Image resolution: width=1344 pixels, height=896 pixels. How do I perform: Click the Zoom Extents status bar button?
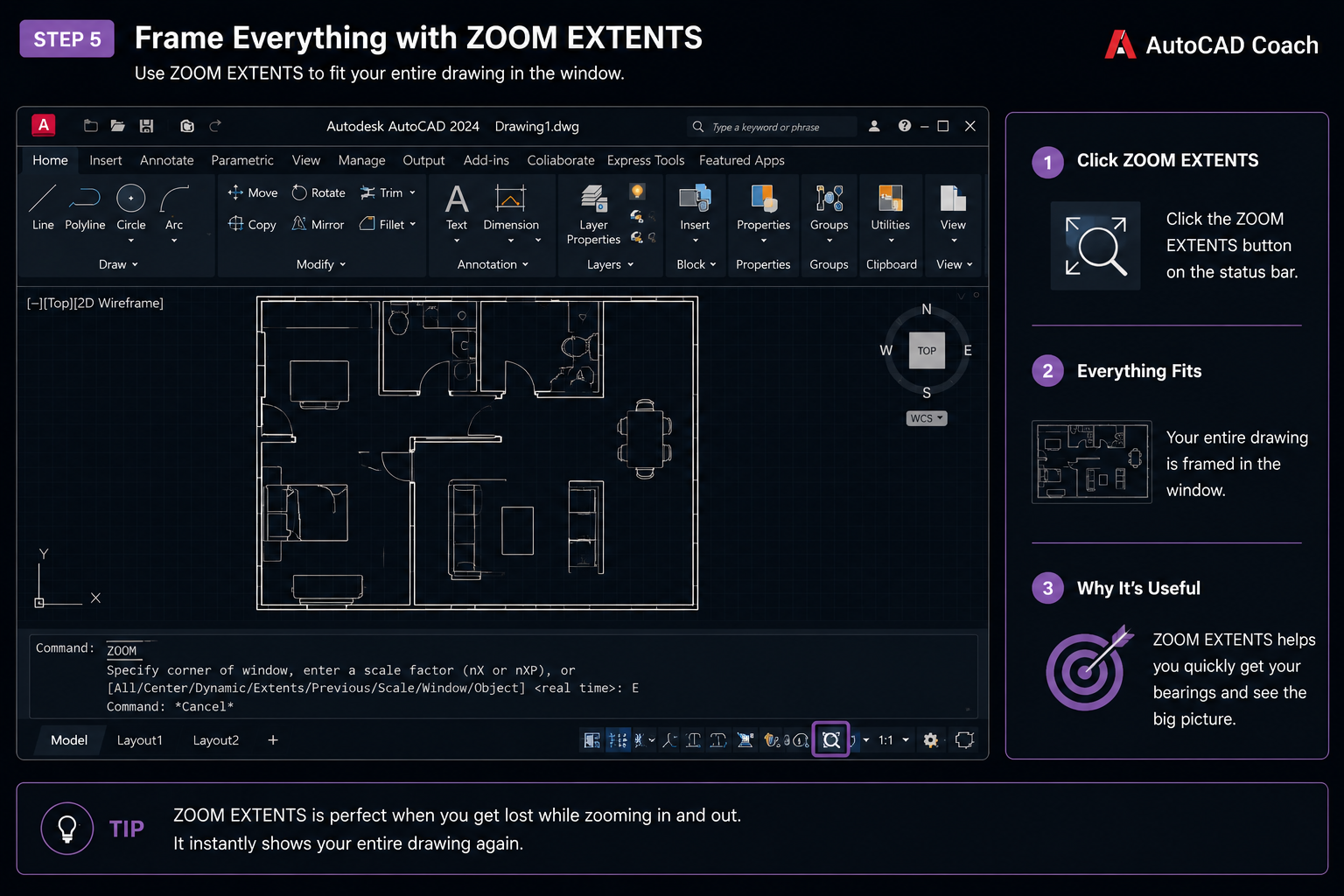click(831, 740)
